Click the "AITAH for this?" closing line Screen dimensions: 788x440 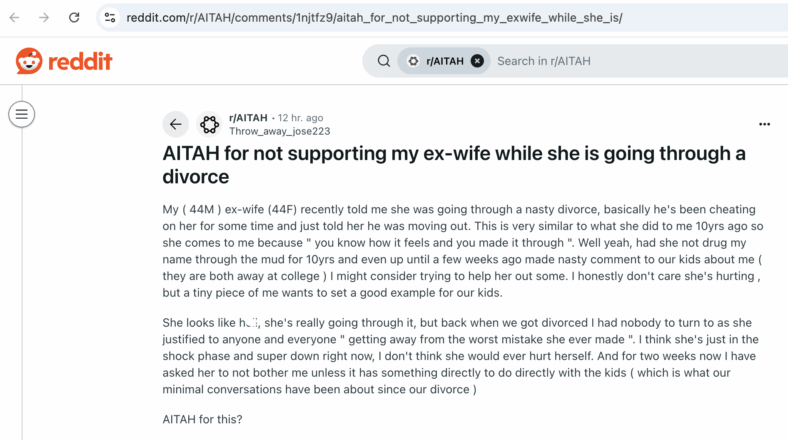point(203,419)
